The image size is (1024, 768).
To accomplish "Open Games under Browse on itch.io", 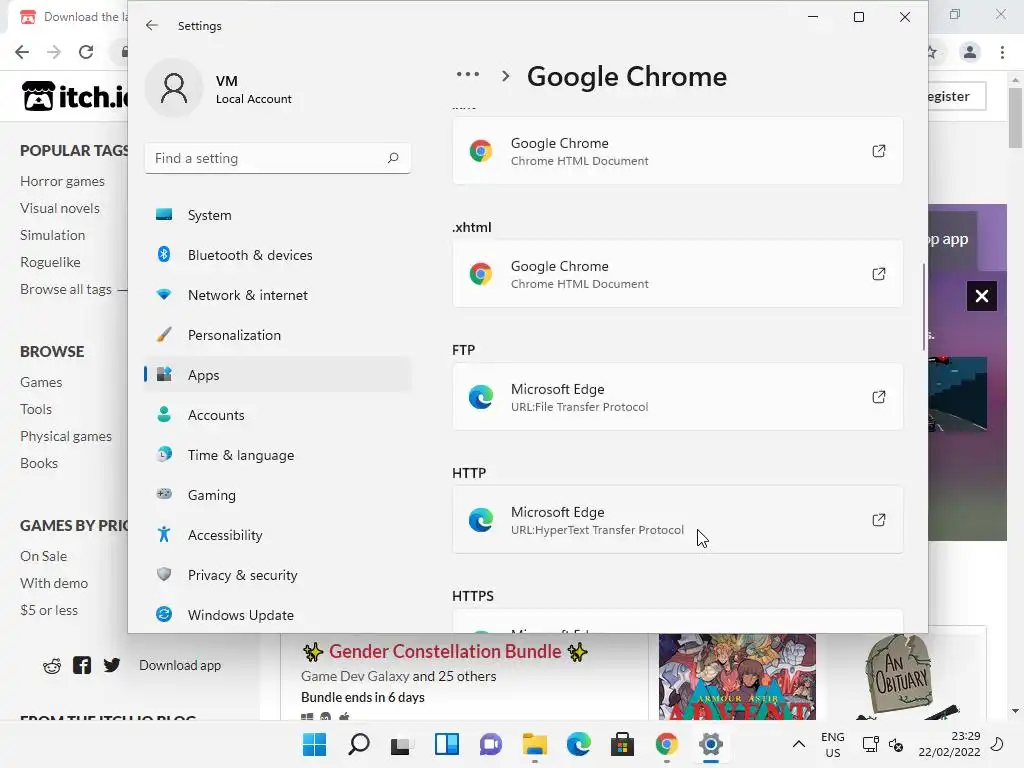I will point(40,382).
